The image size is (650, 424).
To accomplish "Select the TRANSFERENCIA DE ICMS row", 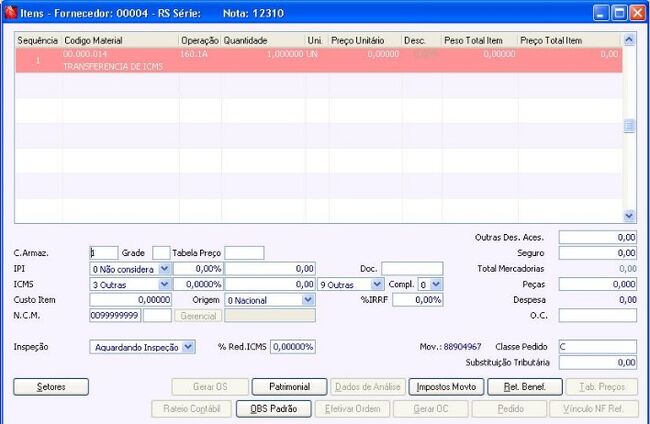I will (319, 61).
